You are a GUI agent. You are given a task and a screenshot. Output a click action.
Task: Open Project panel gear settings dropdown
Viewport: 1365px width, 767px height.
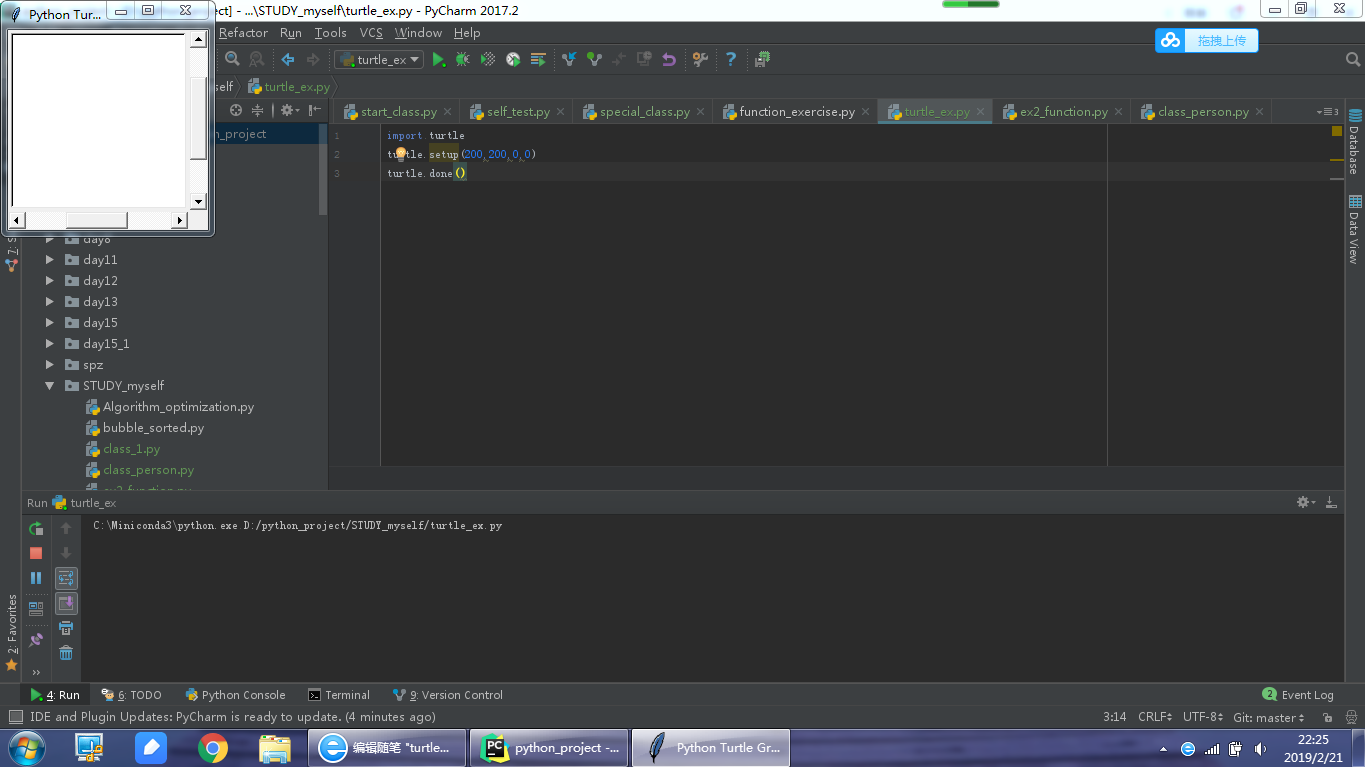(x=288, y=111)
